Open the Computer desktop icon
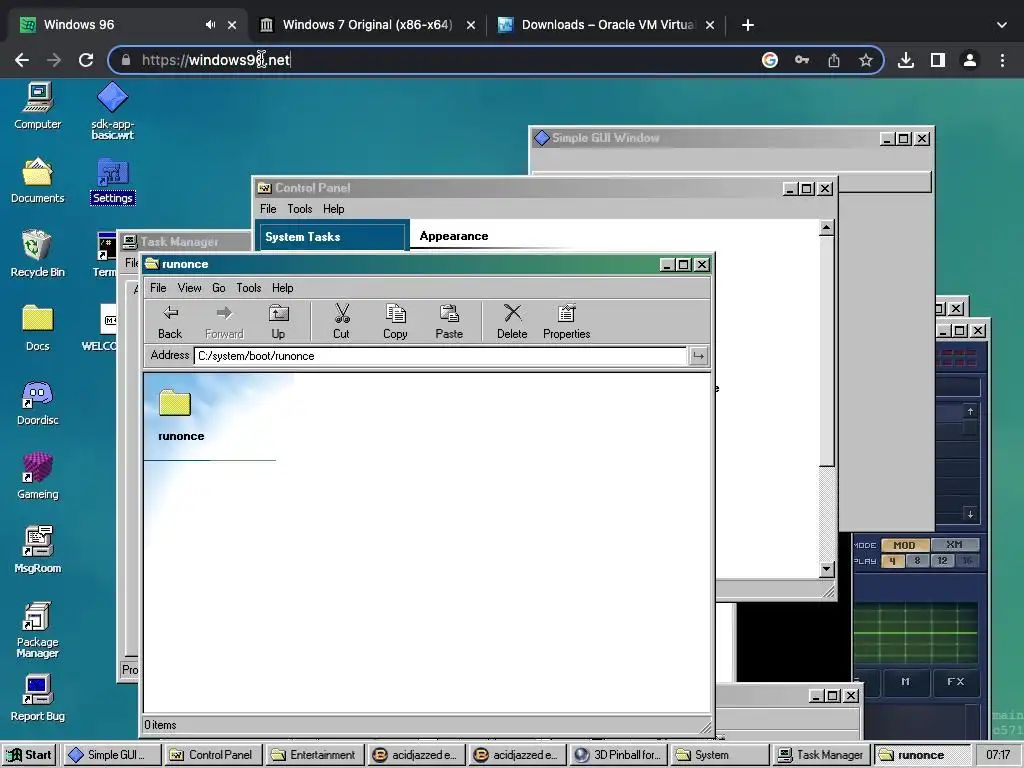Image resolution: width=1024 pixels, height=768 pixels. [x=37, y=106]
